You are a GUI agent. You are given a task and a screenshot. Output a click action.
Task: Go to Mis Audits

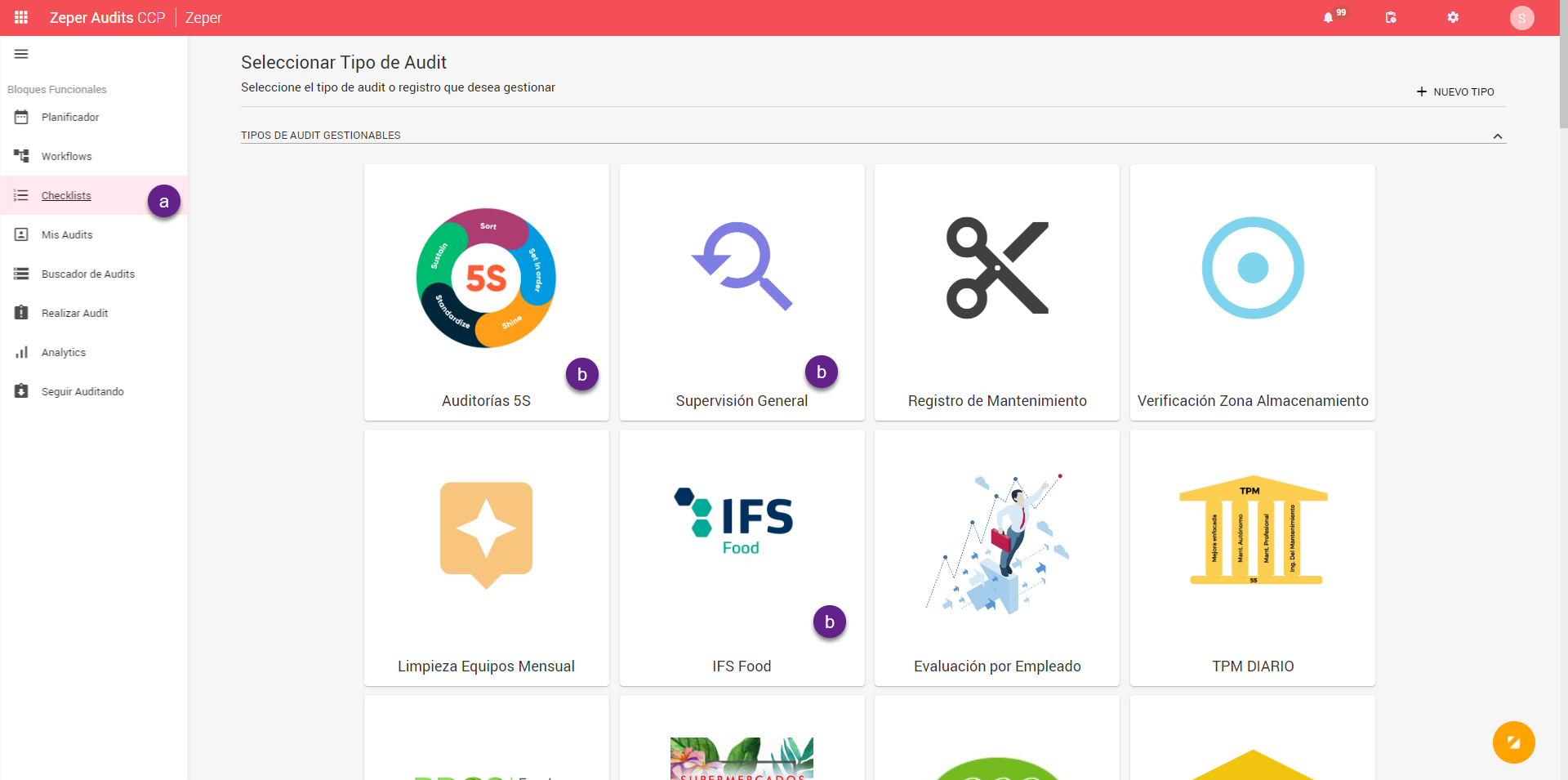click(94, 234)
